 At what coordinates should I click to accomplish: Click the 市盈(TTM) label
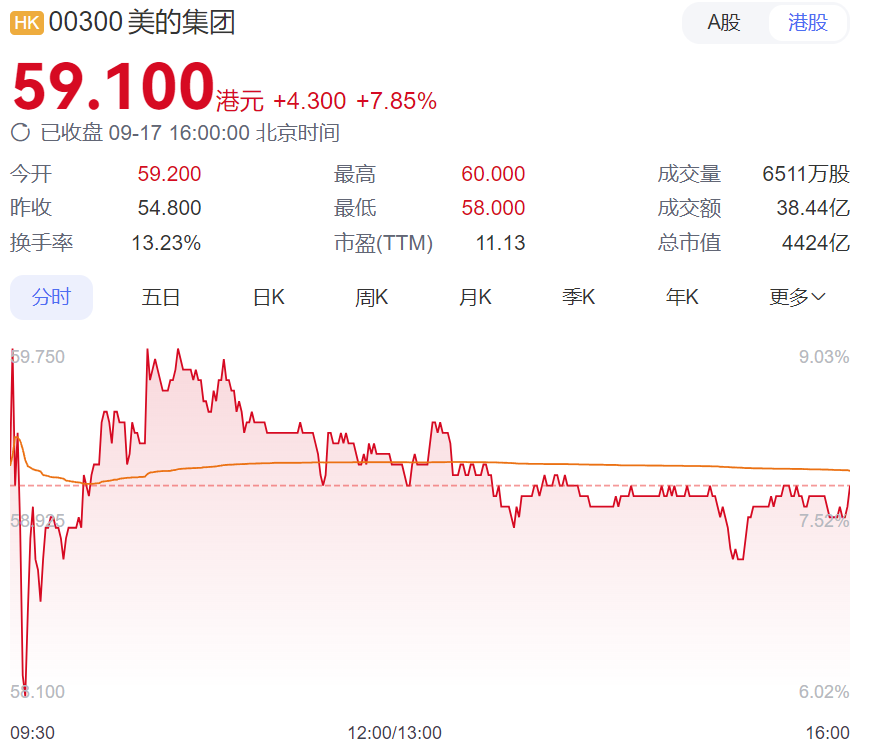(x=384, y=243)
